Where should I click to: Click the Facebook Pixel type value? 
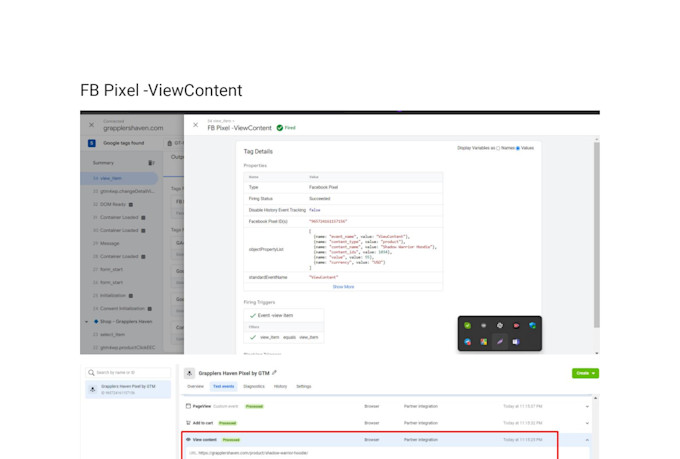point(324,187)
